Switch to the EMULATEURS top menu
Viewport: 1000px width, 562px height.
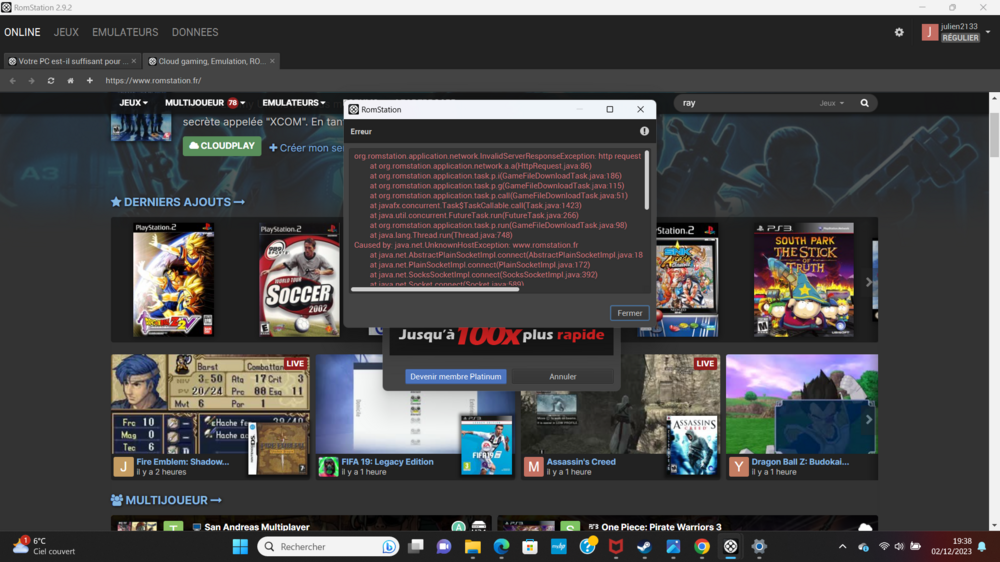tap(125, 32)
